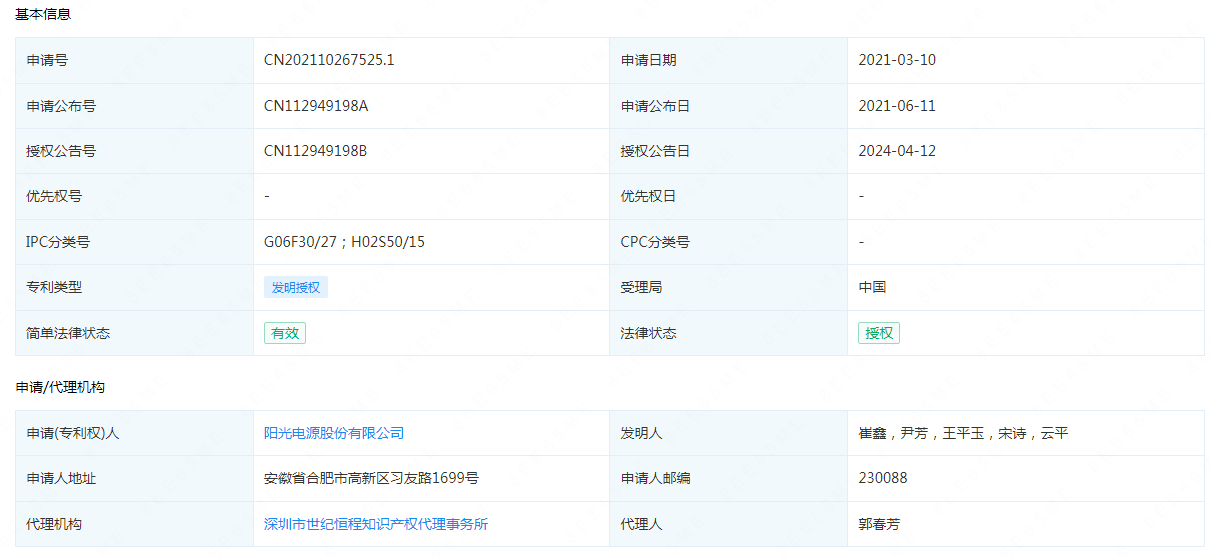The height and width of the screenshot is (557, 1211).
Task: Click the 代理机构 label cell
Action: [x=134, y=524]
